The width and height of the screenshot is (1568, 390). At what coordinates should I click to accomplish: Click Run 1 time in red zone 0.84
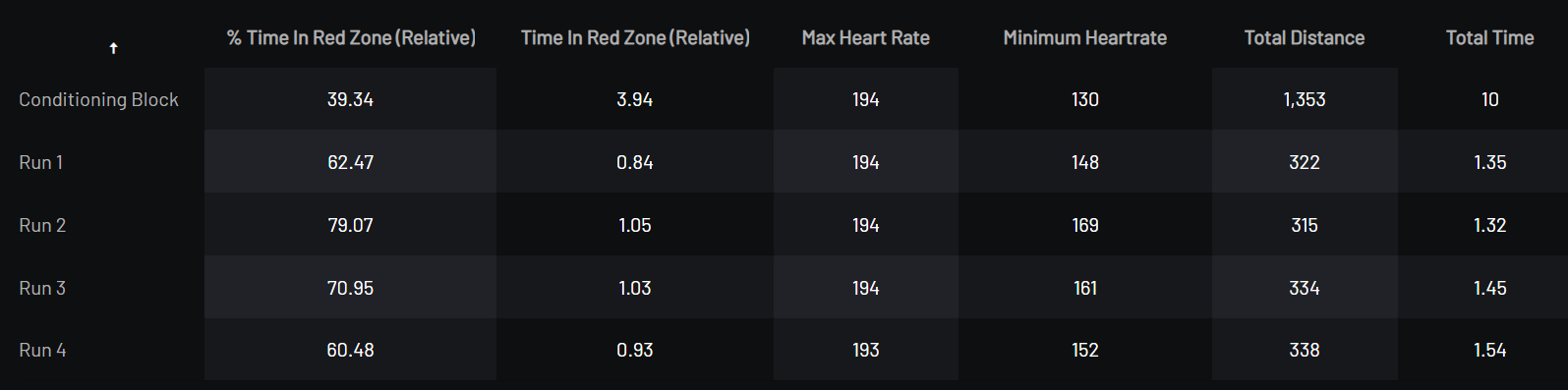[x=635, y=162]
